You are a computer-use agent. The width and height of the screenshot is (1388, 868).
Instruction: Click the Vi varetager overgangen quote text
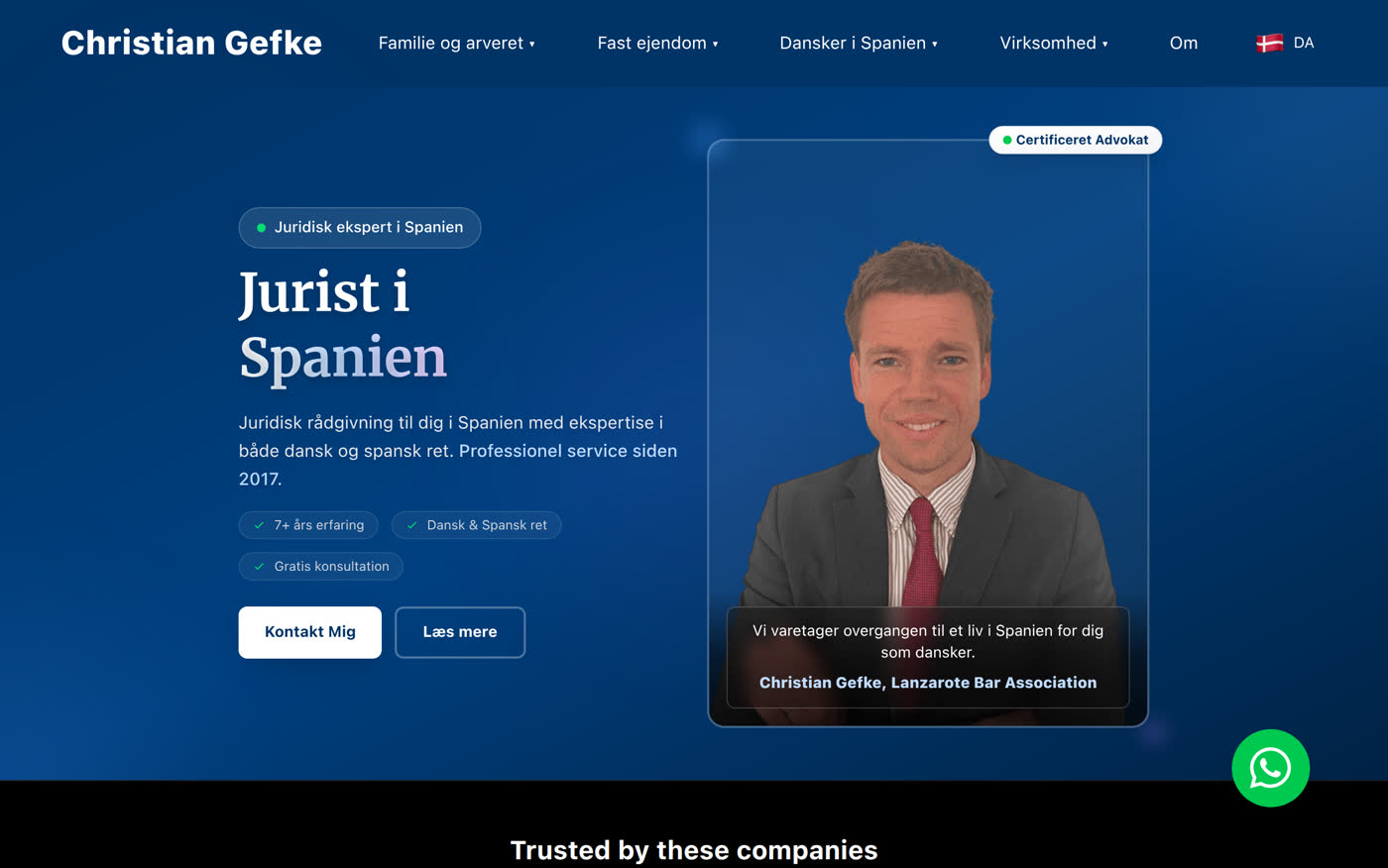[928, 641]
